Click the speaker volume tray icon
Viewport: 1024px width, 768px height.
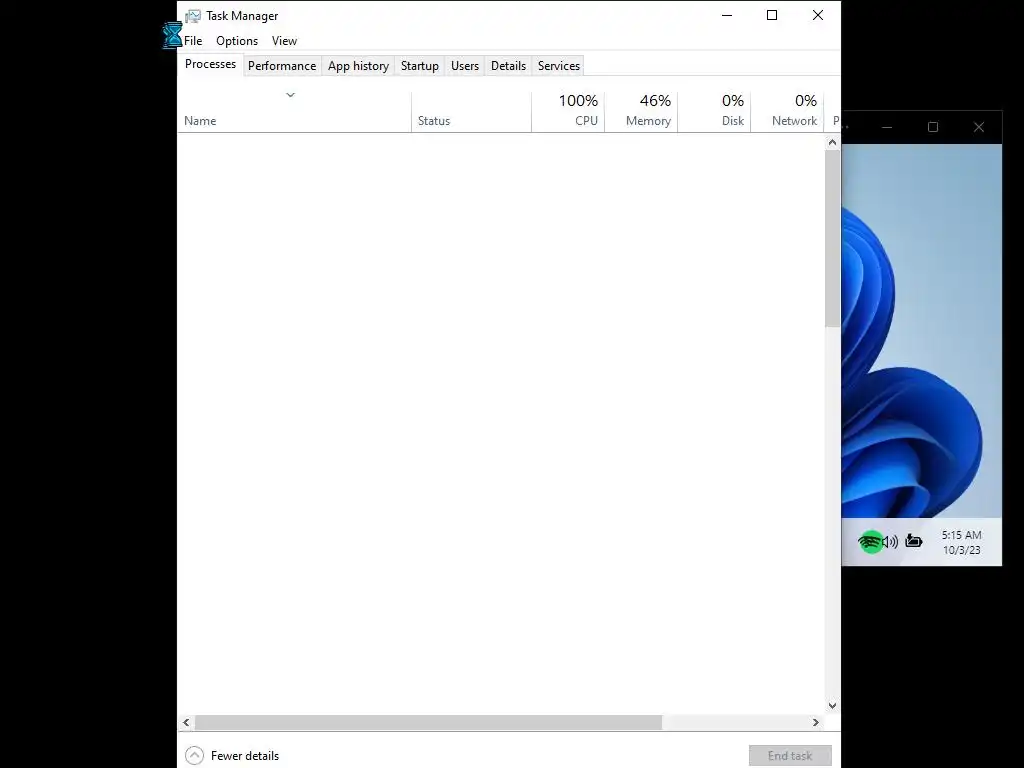point(891,541)
